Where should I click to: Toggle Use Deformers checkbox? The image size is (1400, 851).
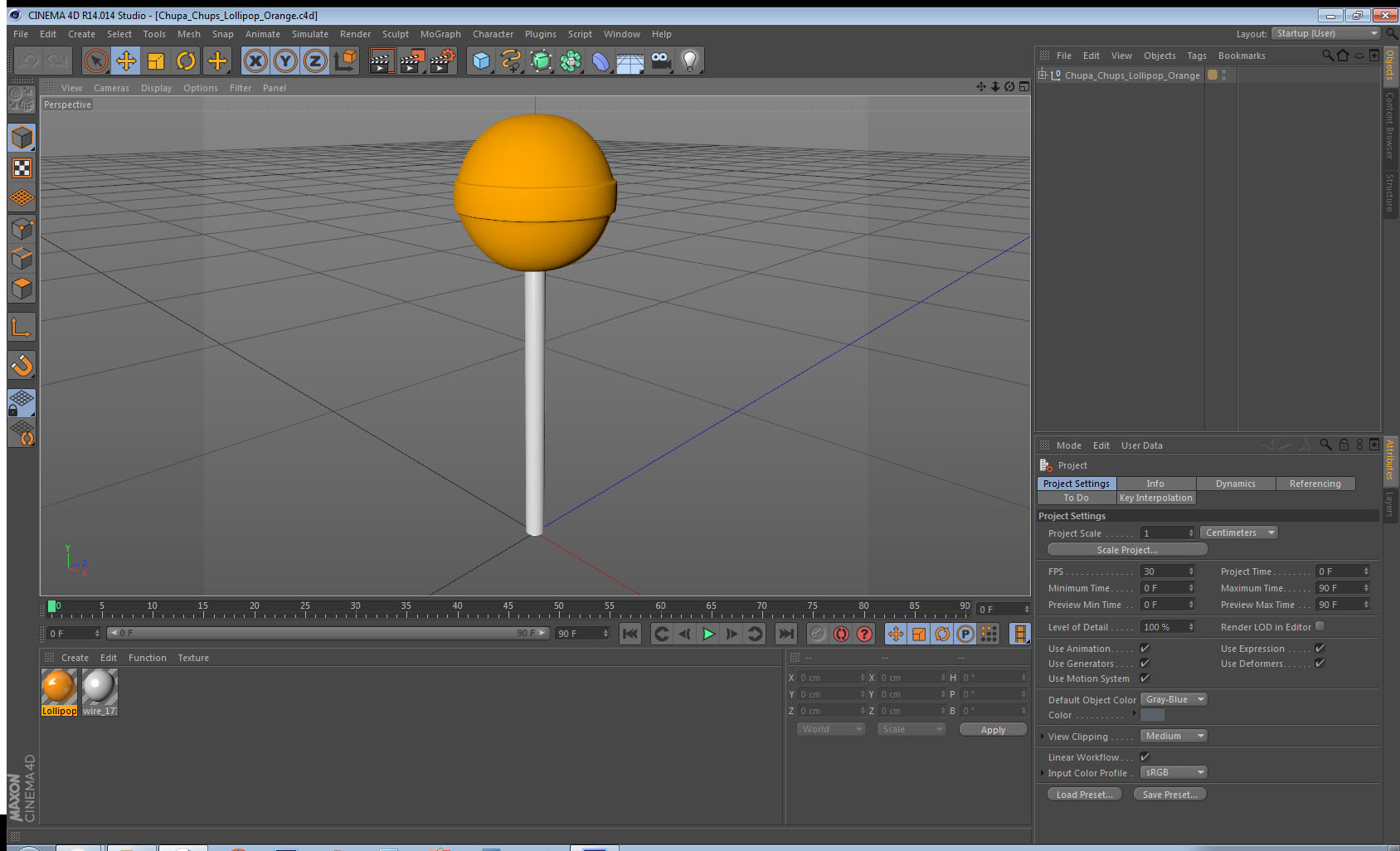1320,664
